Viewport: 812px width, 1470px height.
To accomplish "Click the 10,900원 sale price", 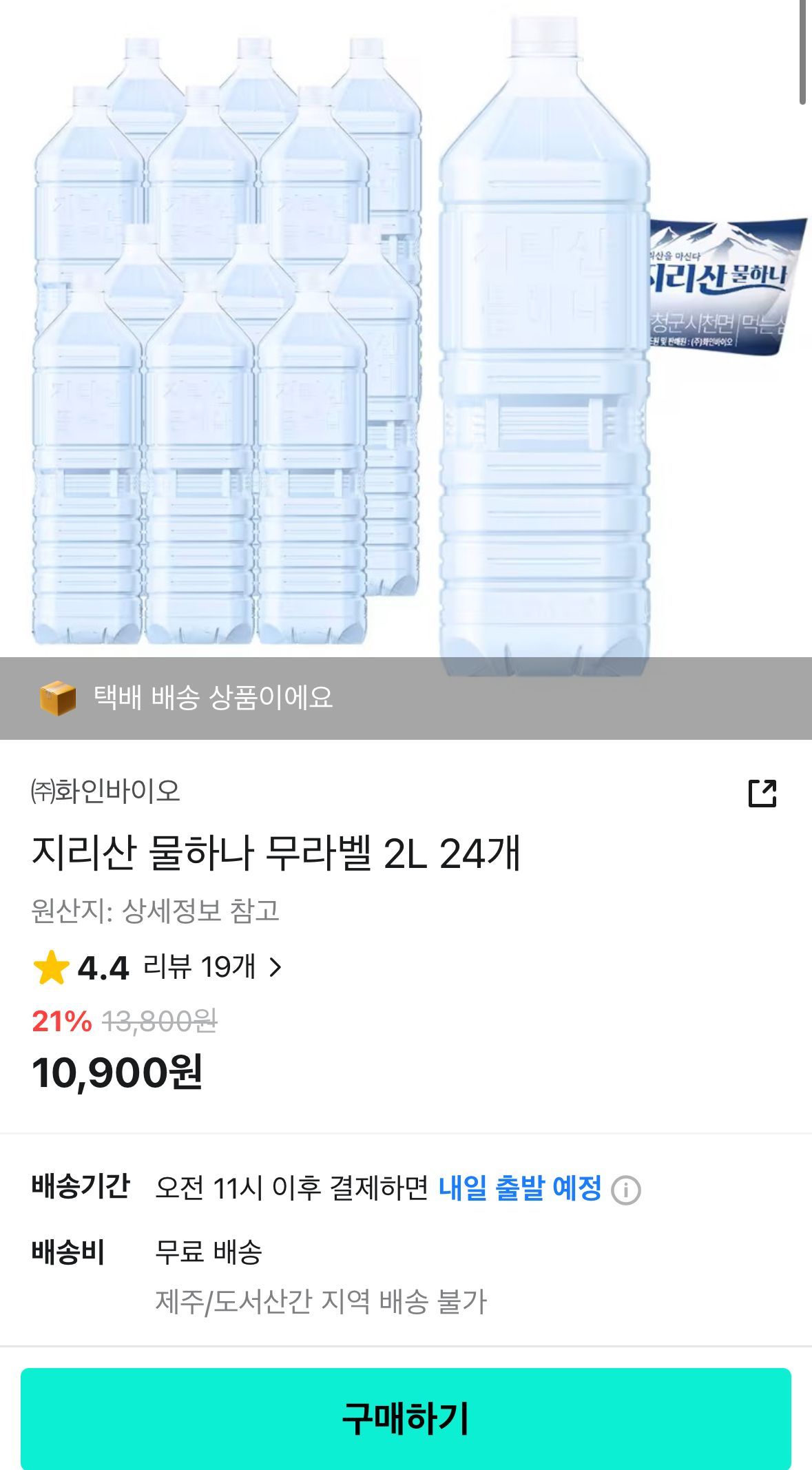I will [117, 1072].
